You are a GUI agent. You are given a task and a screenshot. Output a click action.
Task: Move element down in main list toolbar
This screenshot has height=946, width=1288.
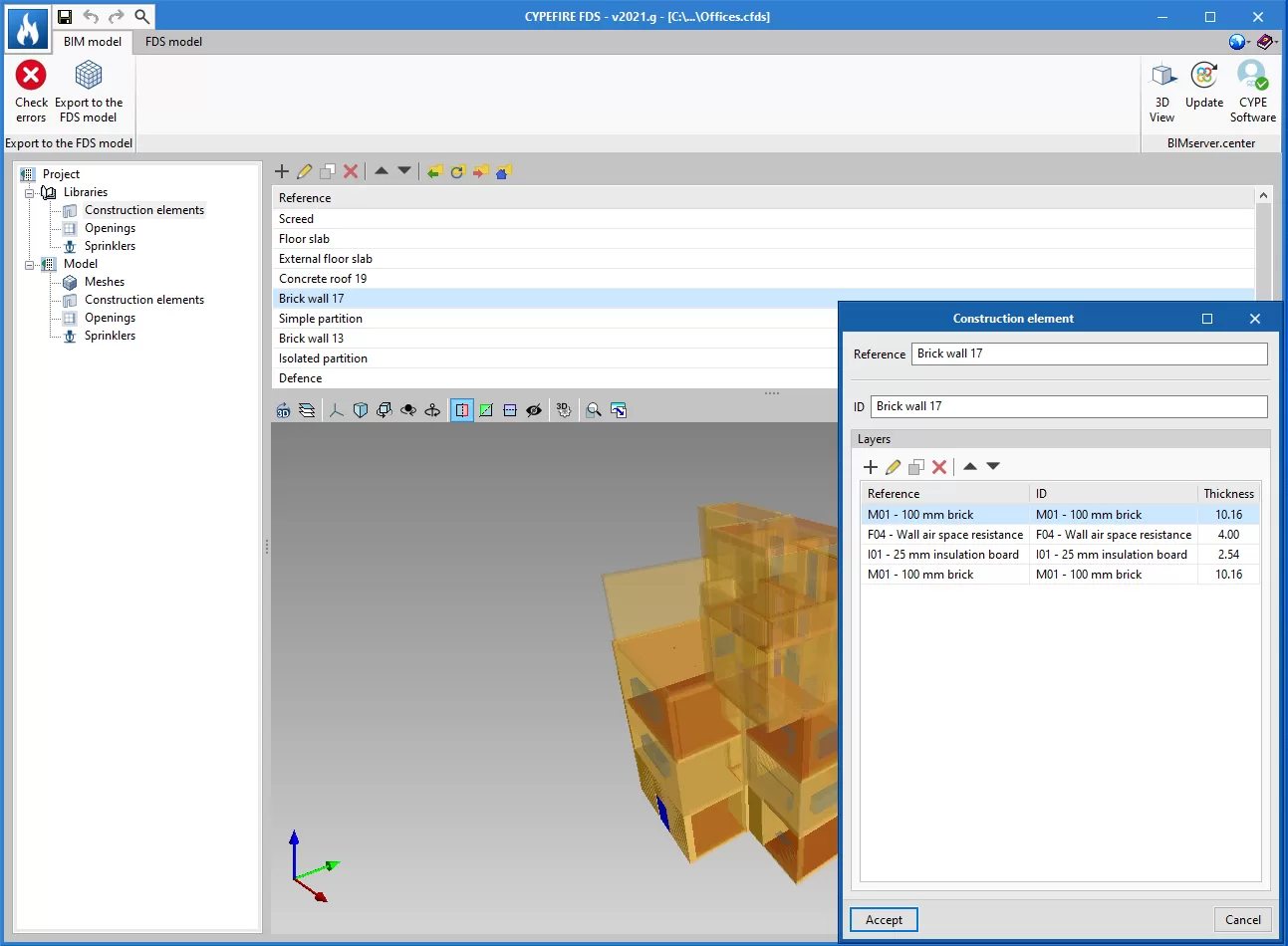tap(404, 170)
